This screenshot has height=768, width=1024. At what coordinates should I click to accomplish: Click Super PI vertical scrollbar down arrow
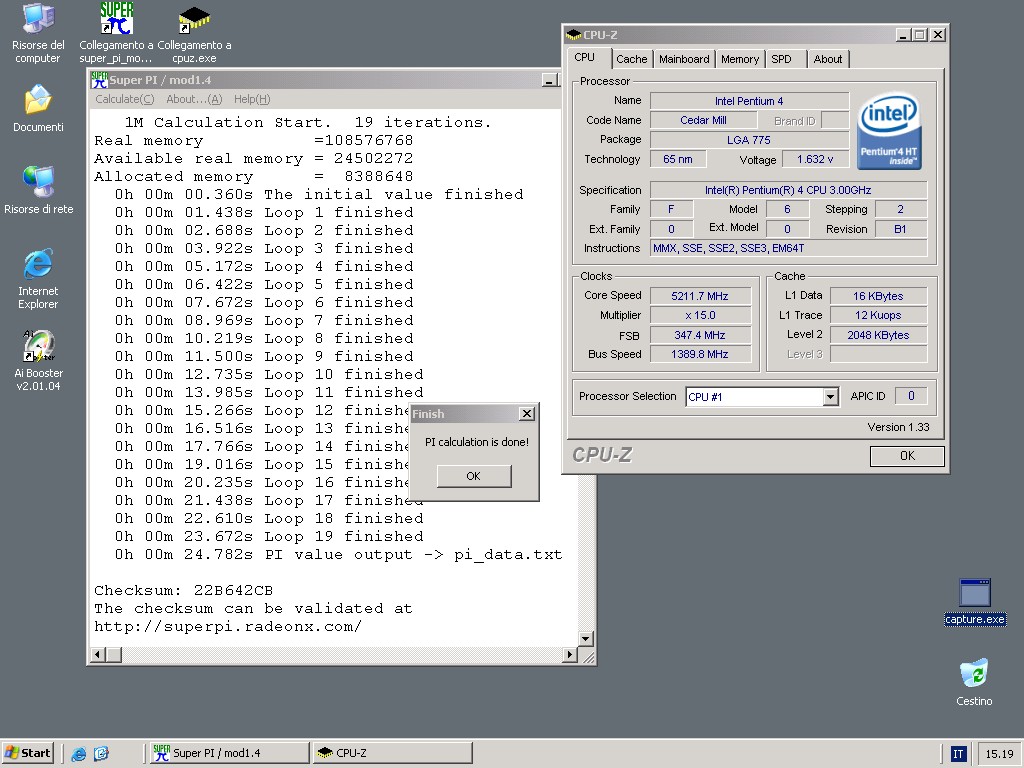click(x=585, y=639)
